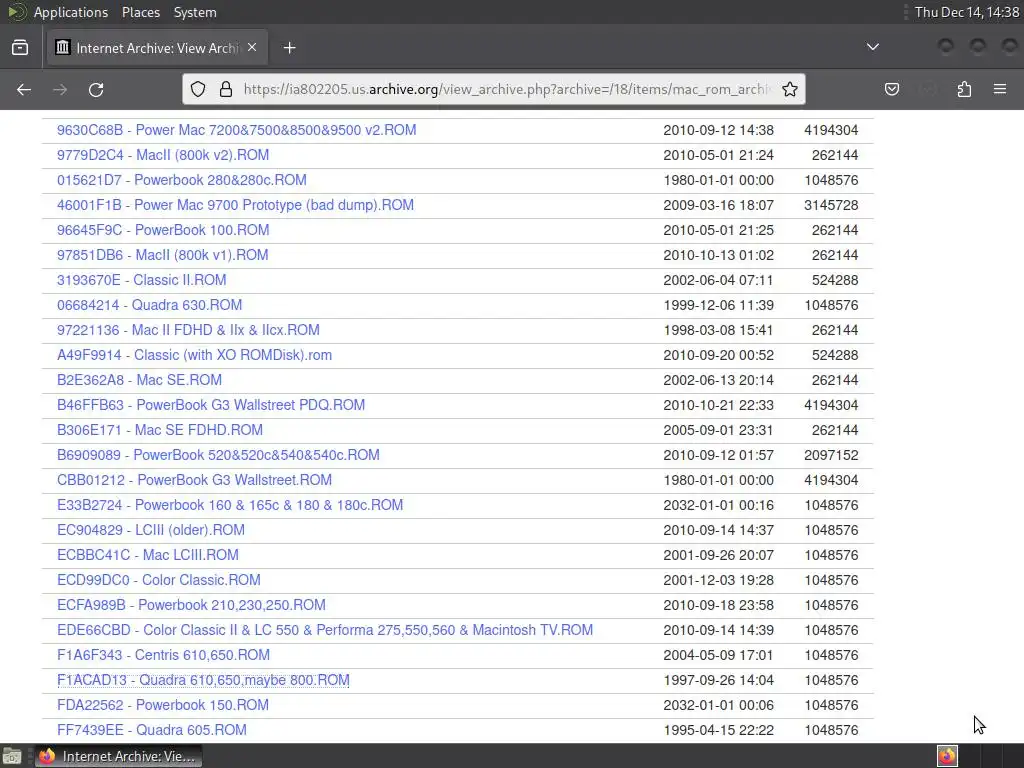Open a new browser tab
Screen dimensions: 1024x768
289,48
